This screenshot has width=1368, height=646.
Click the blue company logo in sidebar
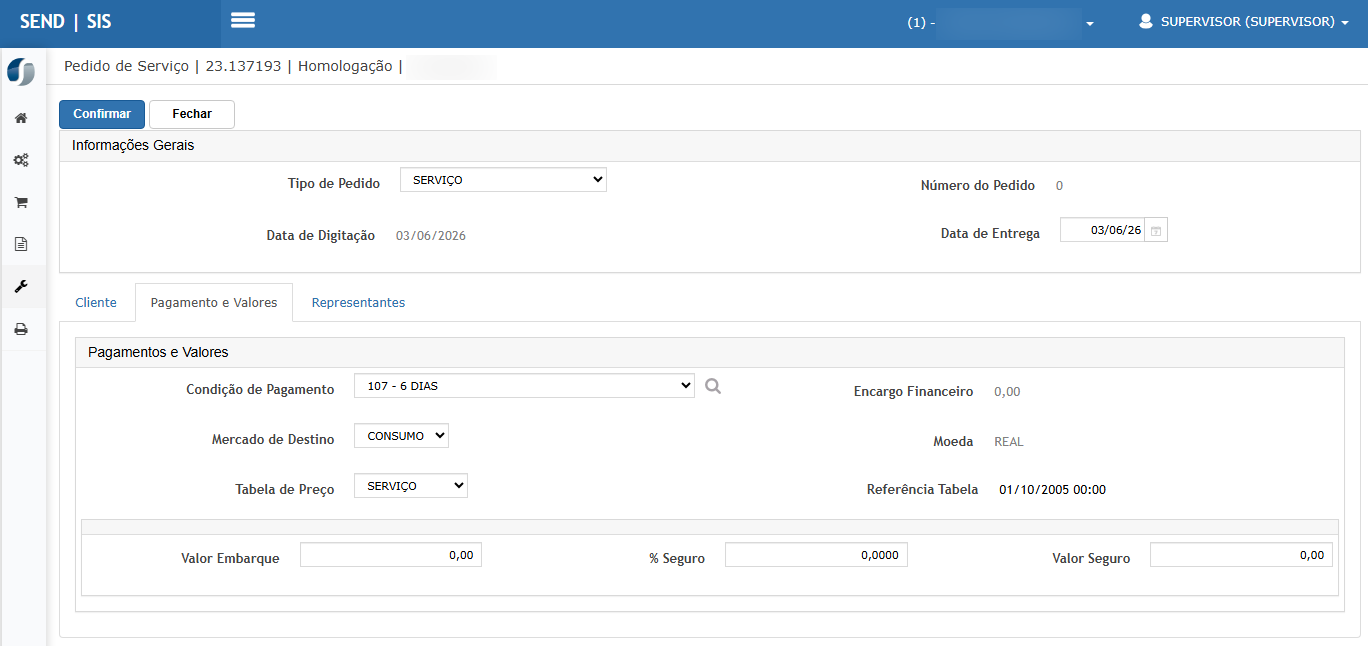(20, 72)
